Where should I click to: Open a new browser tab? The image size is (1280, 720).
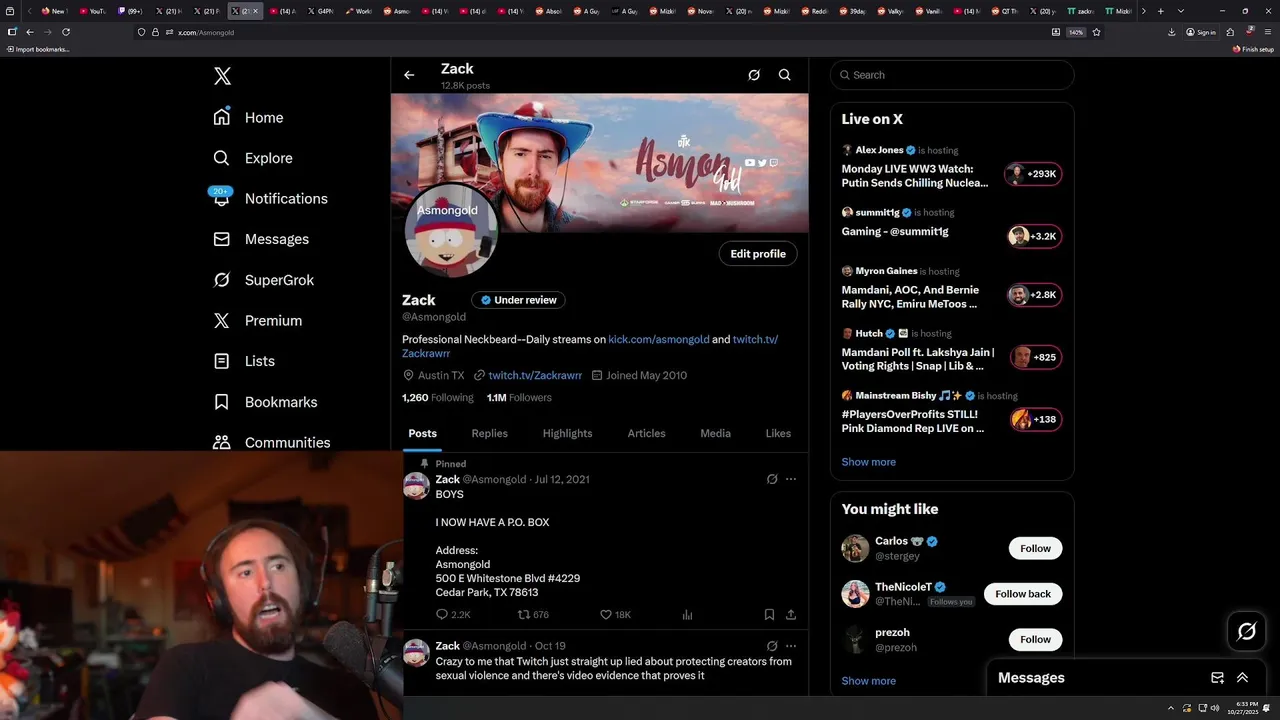tap(1160, 11)
